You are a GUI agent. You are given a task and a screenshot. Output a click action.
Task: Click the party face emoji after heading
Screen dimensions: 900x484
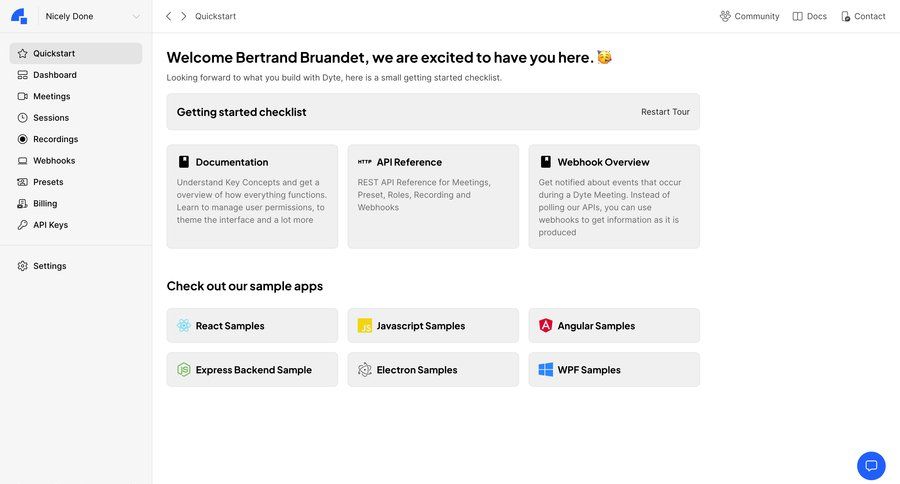(604, 57)
